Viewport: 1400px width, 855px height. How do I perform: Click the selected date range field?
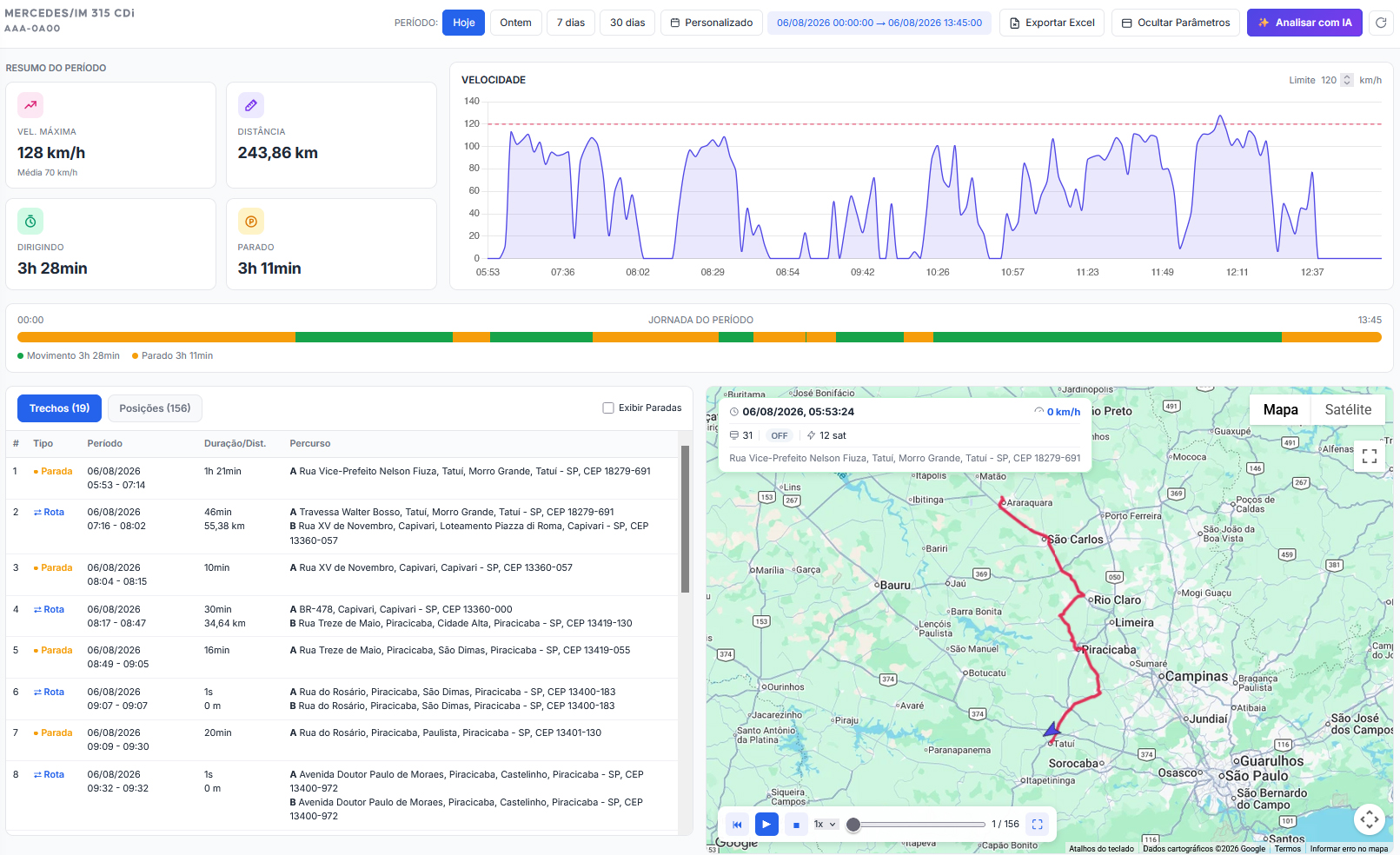(879, 23)
